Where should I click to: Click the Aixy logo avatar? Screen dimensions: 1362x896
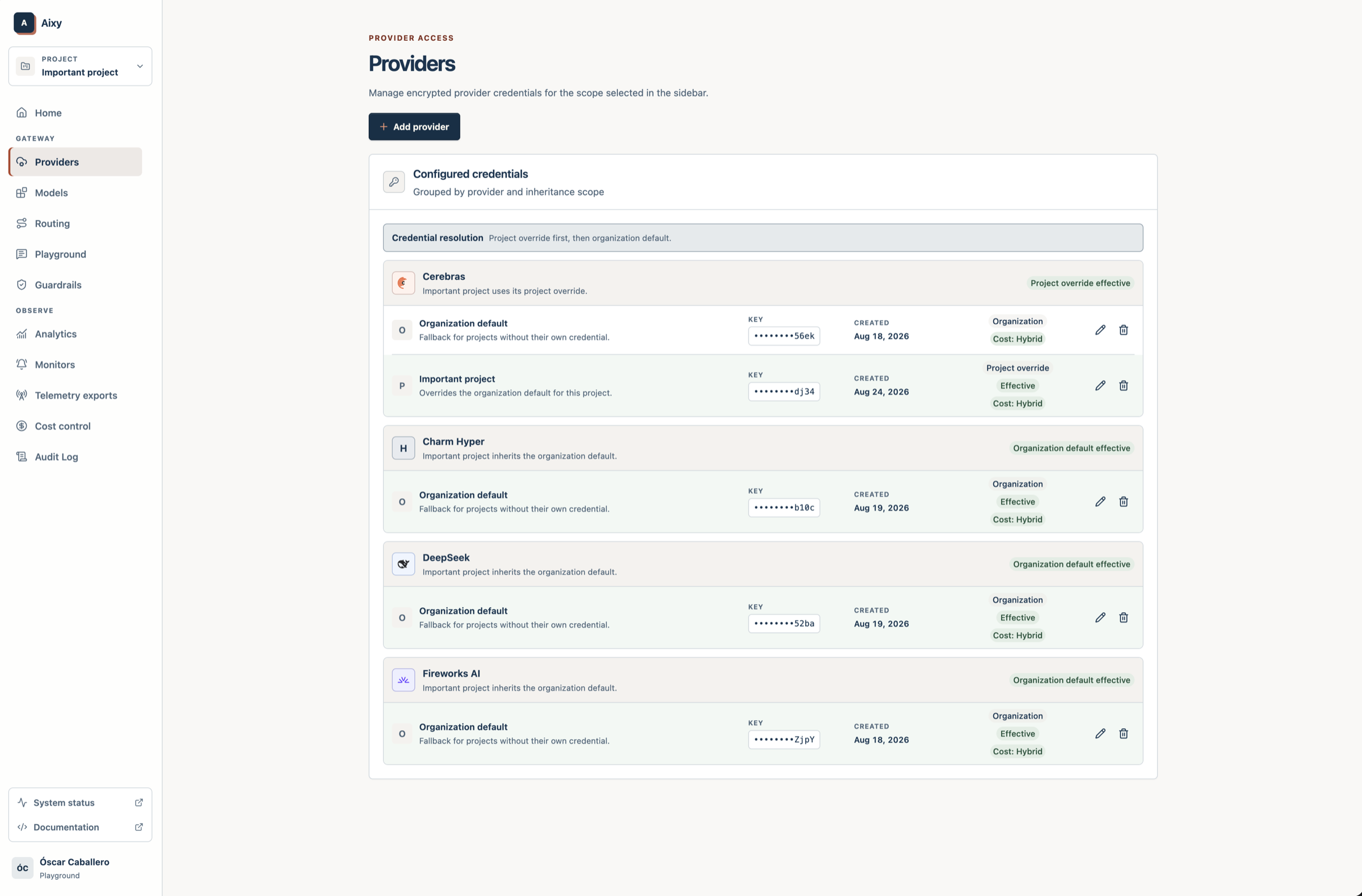(x=24, y=23)
